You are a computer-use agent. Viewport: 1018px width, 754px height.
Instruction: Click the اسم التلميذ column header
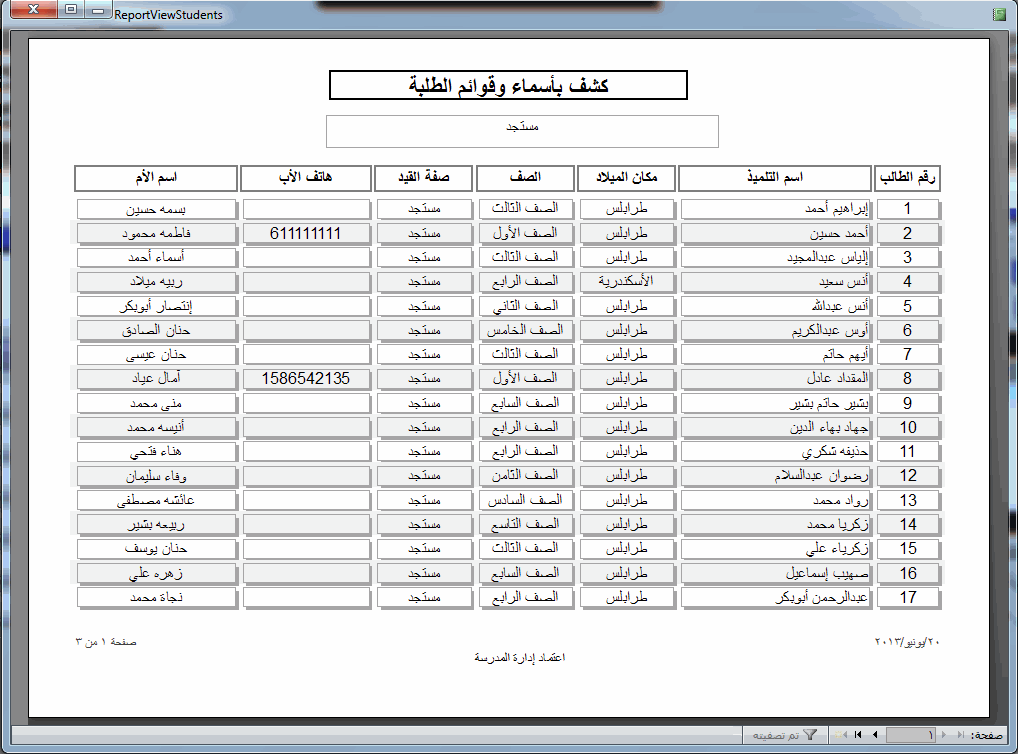[775, 178]
